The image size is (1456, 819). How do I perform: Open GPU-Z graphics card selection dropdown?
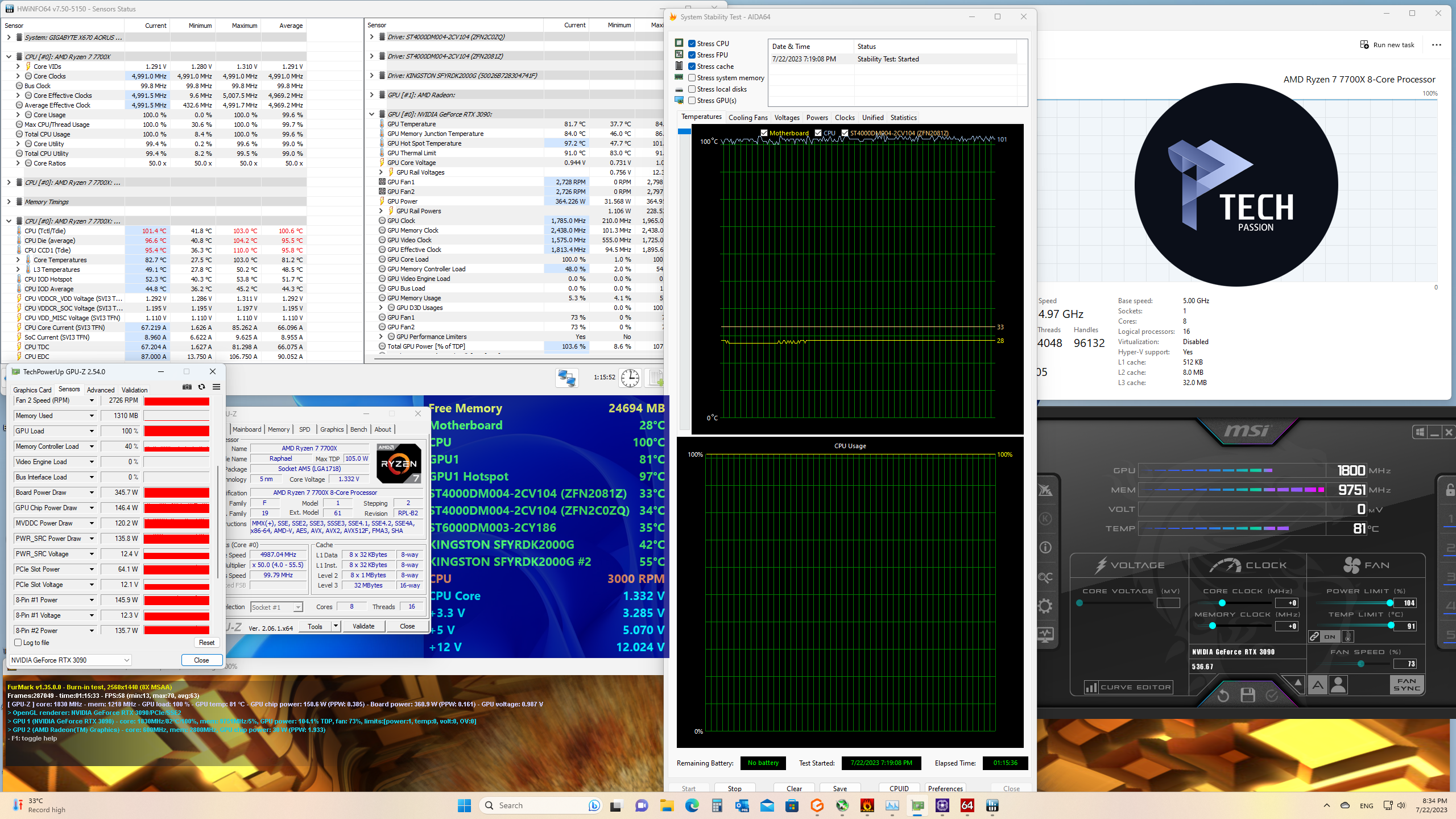coord(126,660)
